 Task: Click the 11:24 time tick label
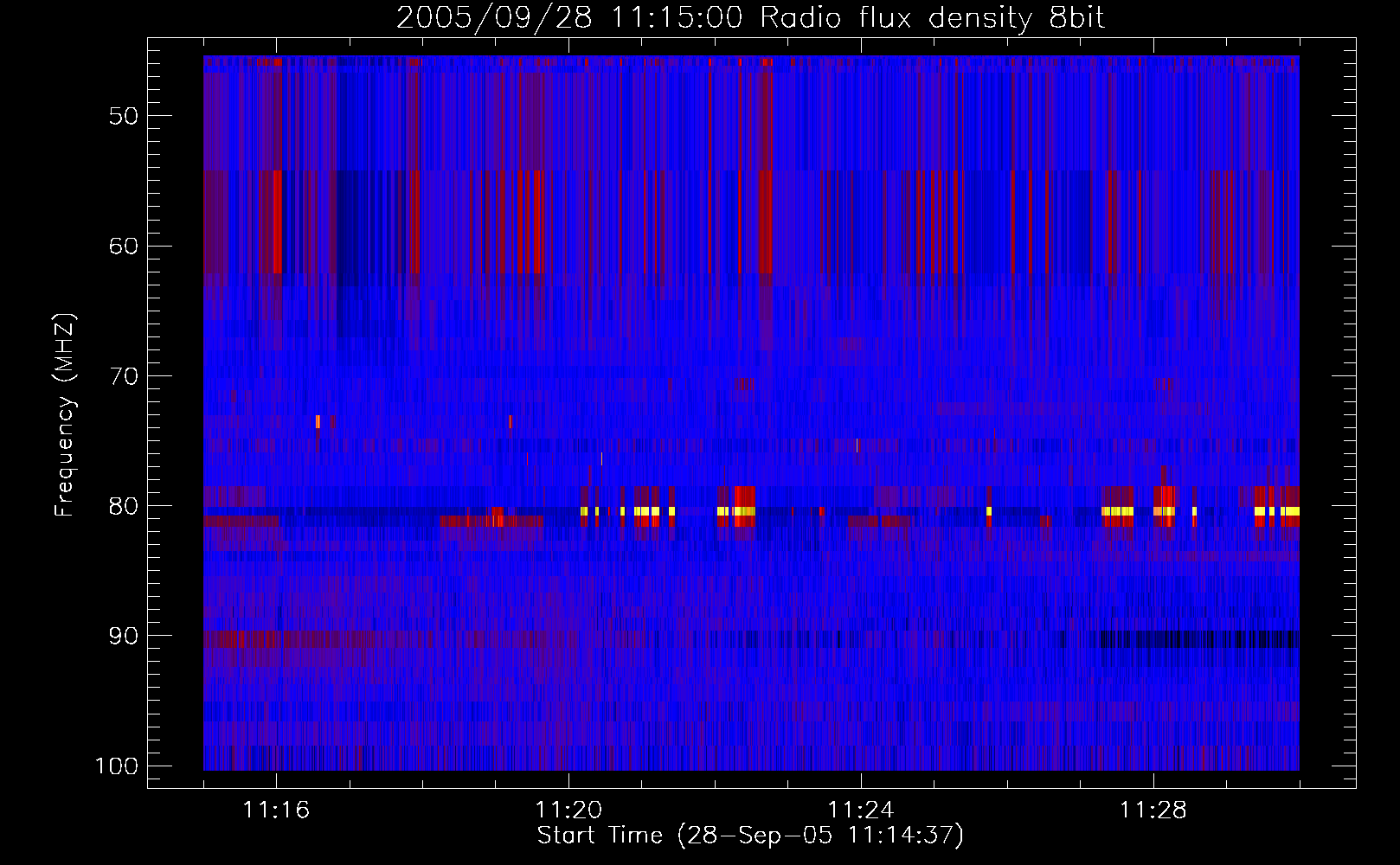tap(861, 811)
